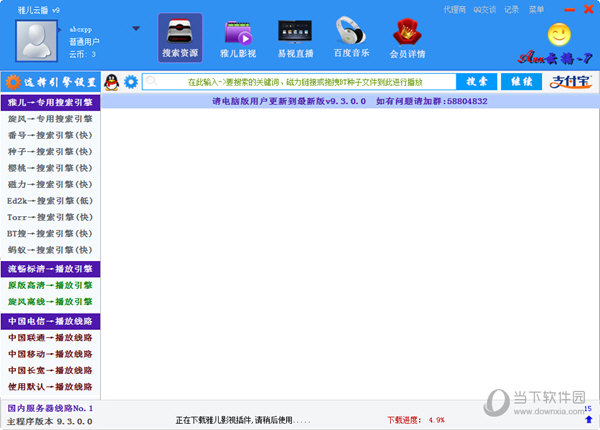
Task: Select 中国长宽→播放线路
Action: click(x=51, y=371)
